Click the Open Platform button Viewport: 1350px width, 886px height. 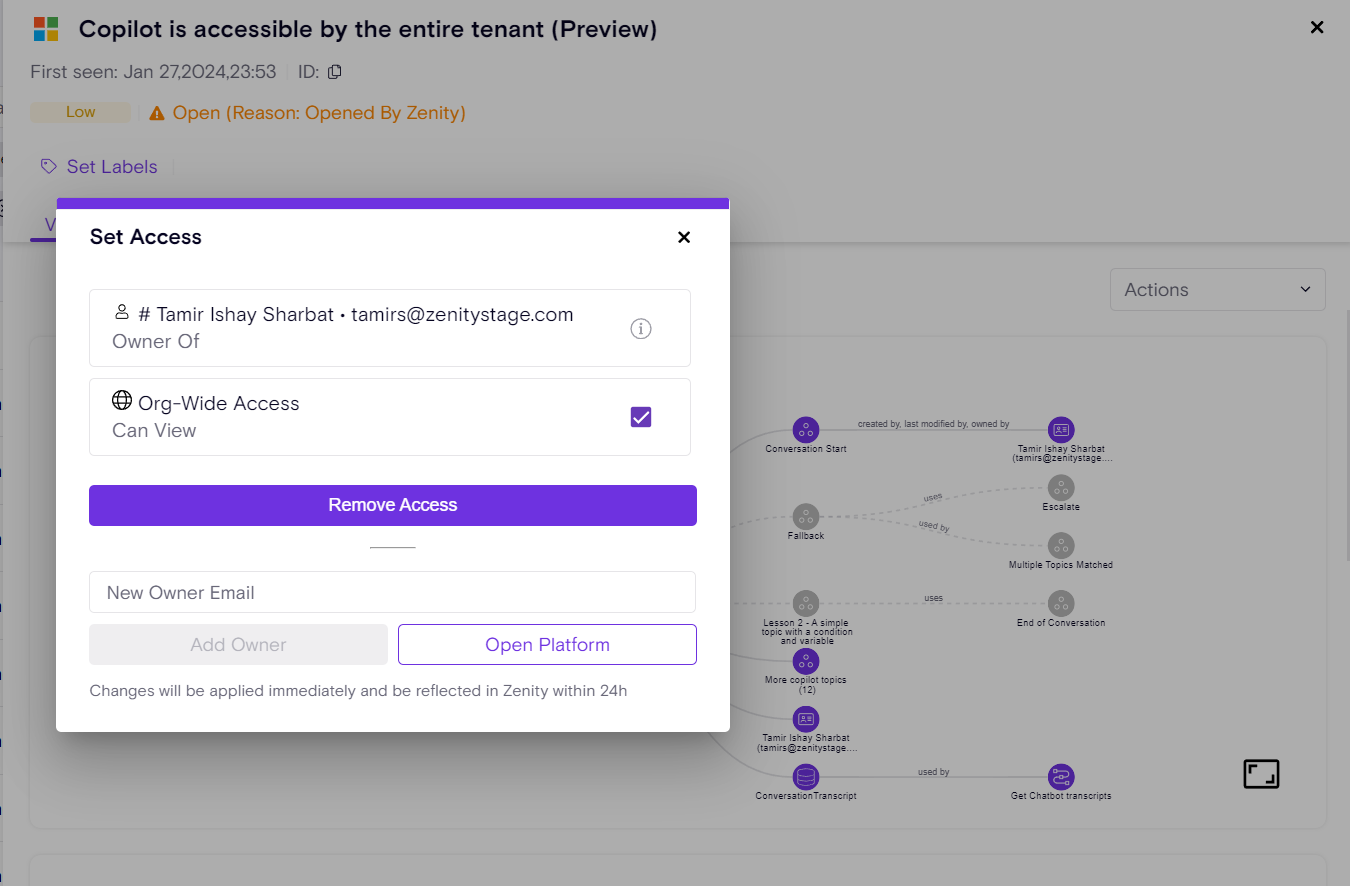(547, 645)
